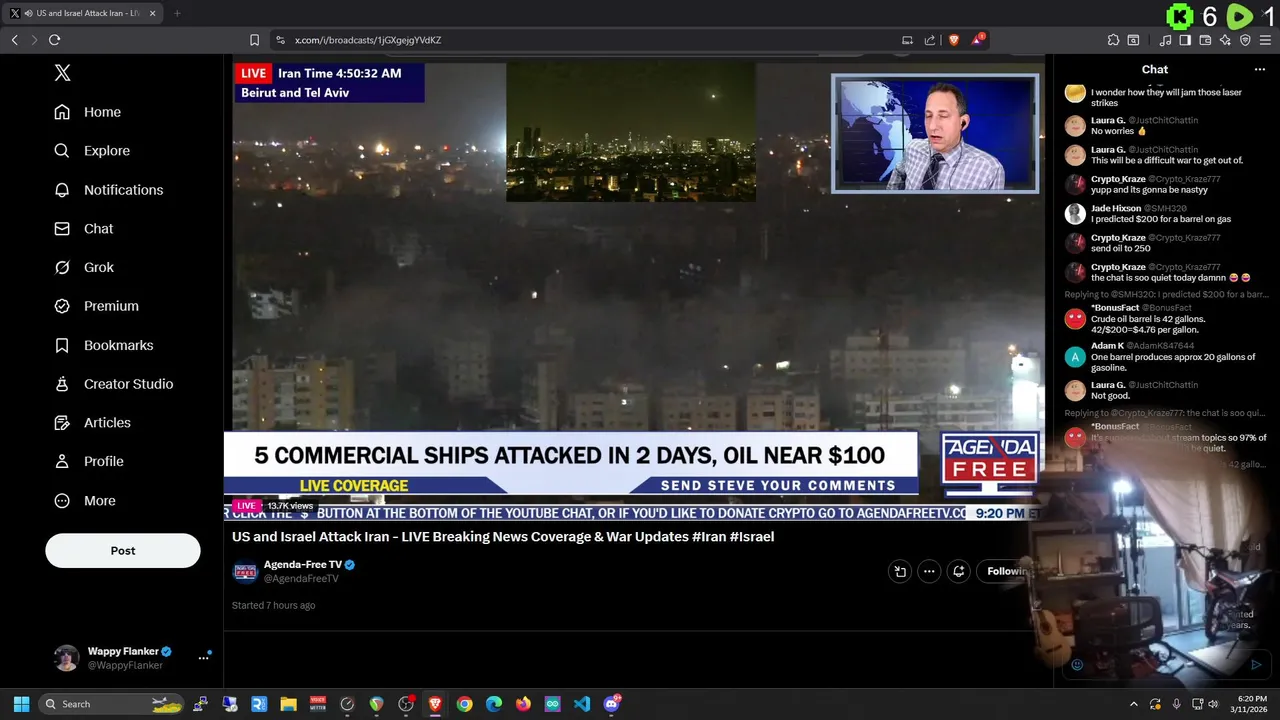Open Discord from the taskbar

[611, 704]
